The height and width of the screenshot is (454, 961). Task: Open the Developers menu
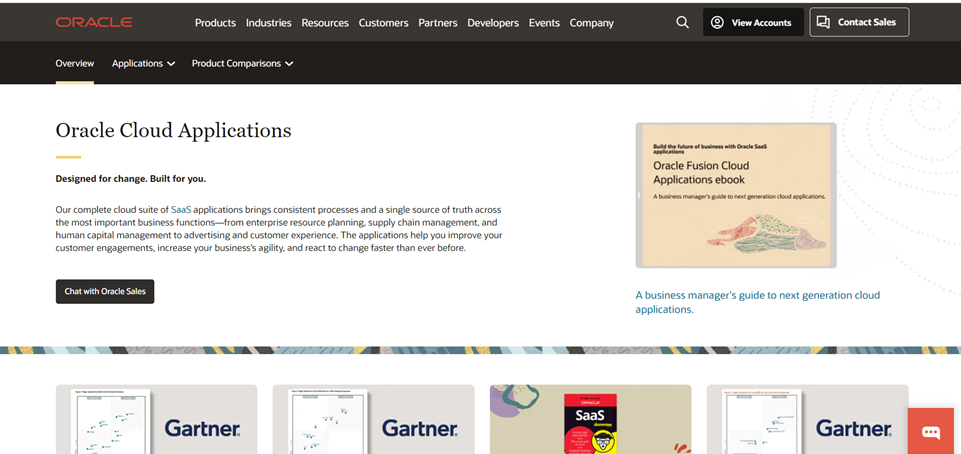point(493,23)
